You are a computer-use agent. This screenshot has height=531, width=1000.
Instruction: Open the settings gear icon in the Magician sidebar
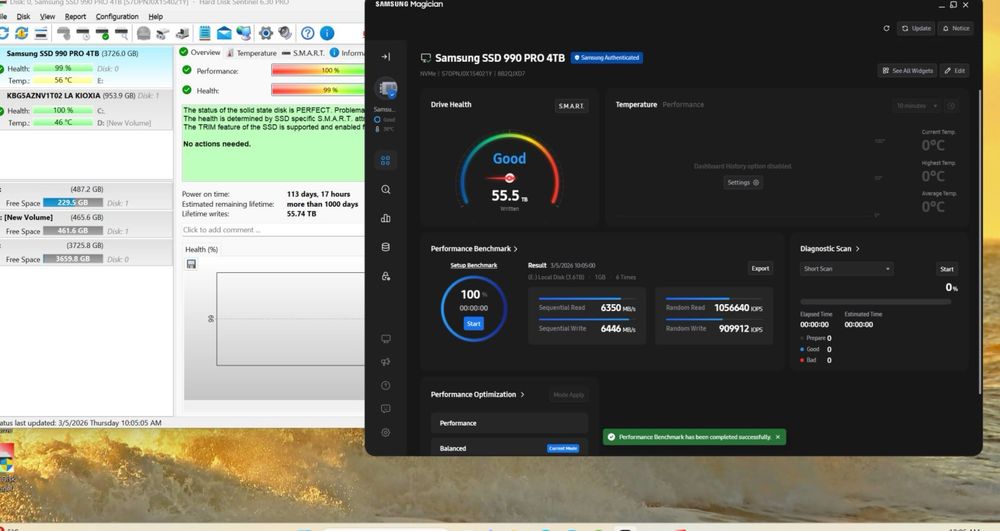click(385, 432)
